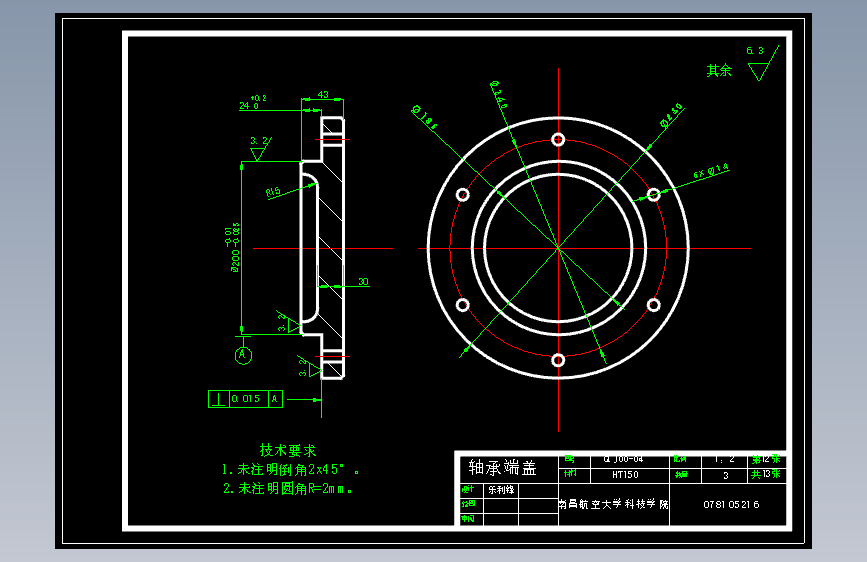Select the Ø240 diameter dimension
The width and height of the screenshot is (867, 562).
[x=499, y=94]
